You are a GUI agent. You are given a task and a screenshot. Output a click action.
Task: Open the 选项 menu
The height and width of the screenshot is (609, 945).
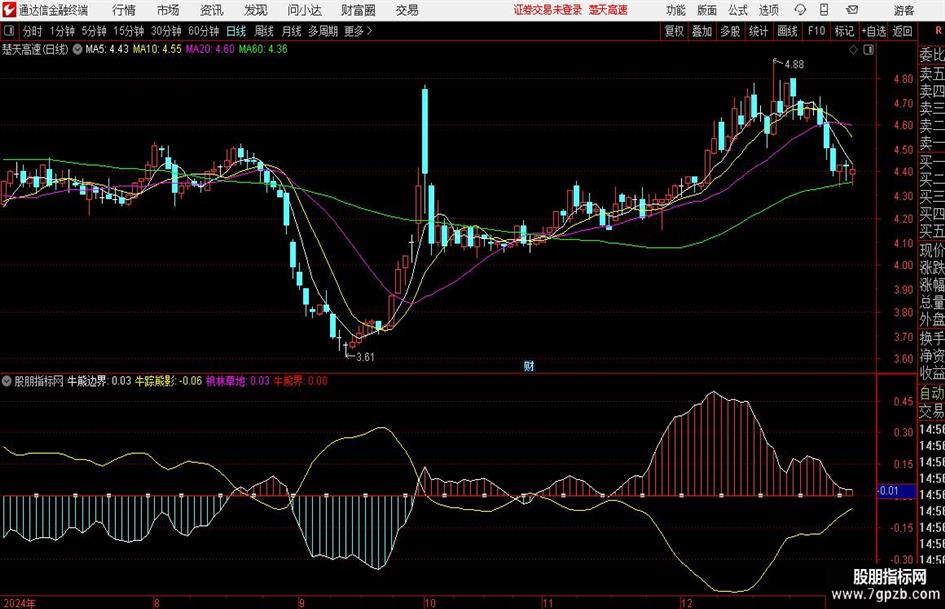pos(768,10)
